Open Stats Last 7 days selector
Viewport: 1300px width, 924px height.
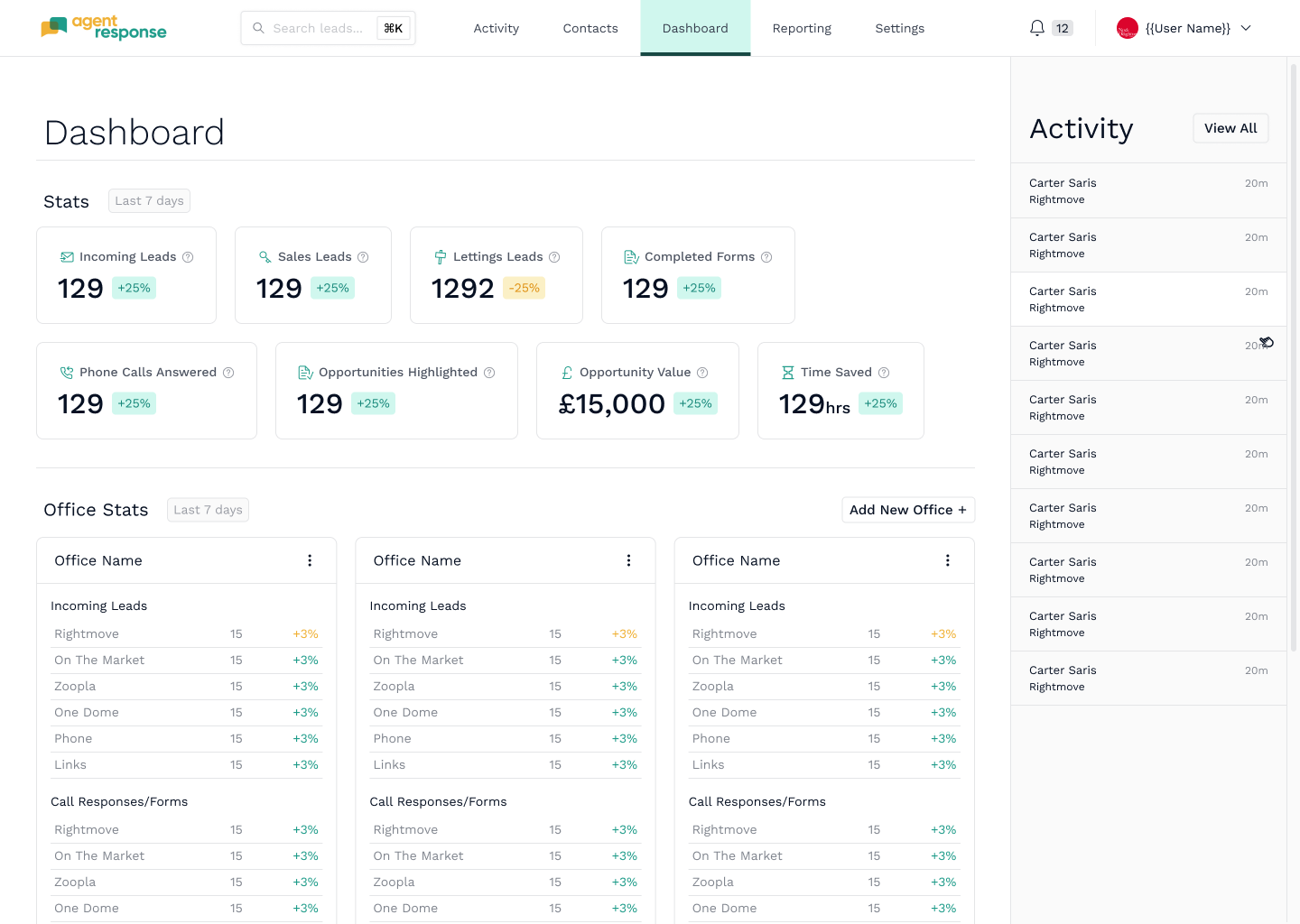pos(150,201)
